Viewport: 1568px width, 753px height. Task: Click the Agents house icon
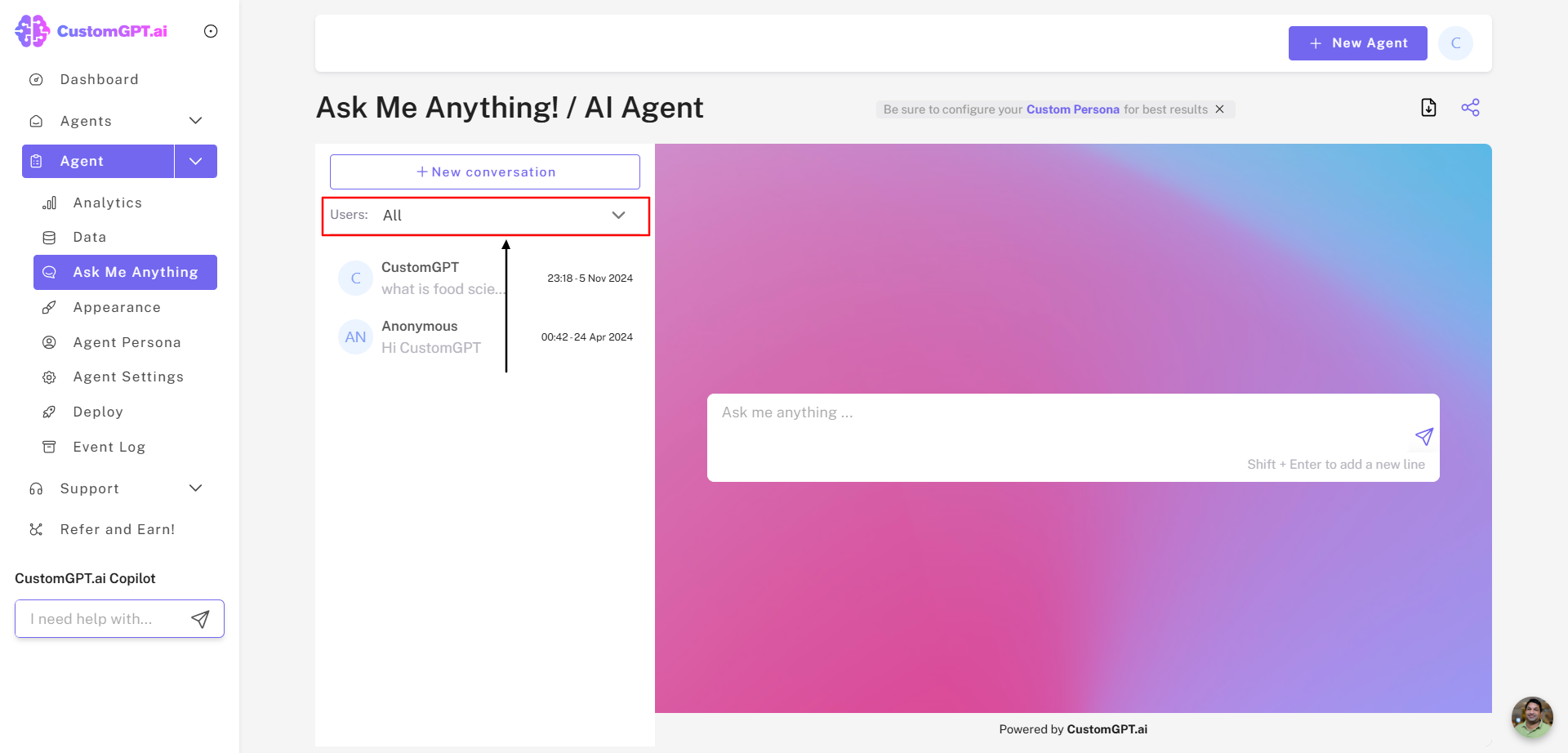pyautogui.click(x=36, y=121)
